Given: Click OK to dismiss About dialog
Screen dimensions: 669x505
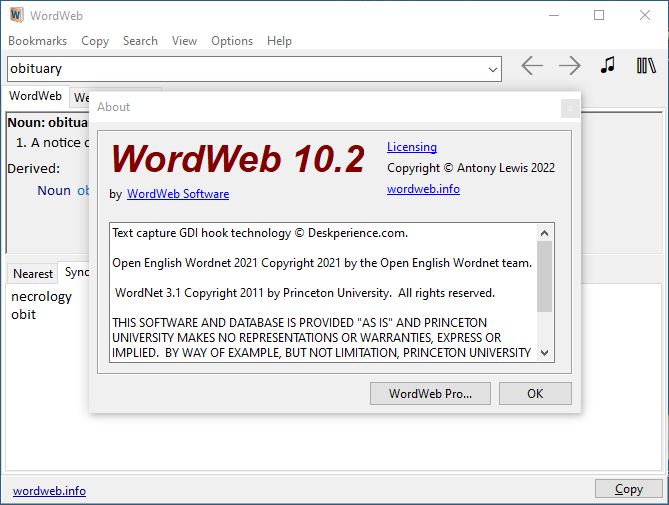Looking at the screenshot, I should (x=535, y=393).
